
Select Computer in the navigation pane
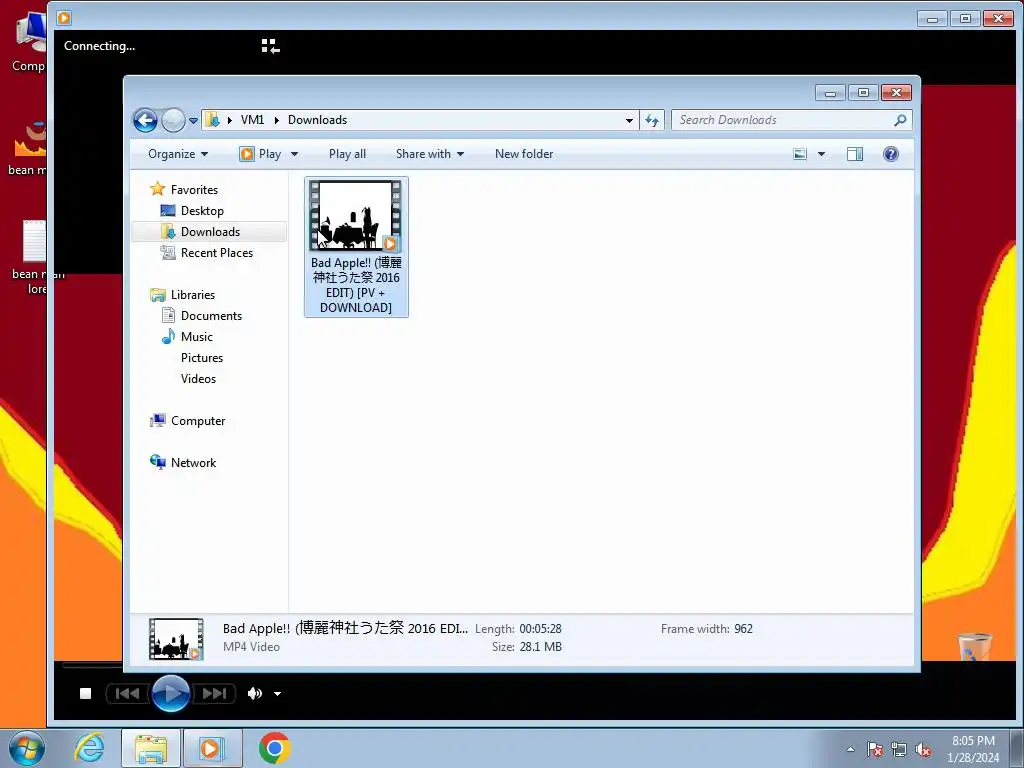[198, 421]
